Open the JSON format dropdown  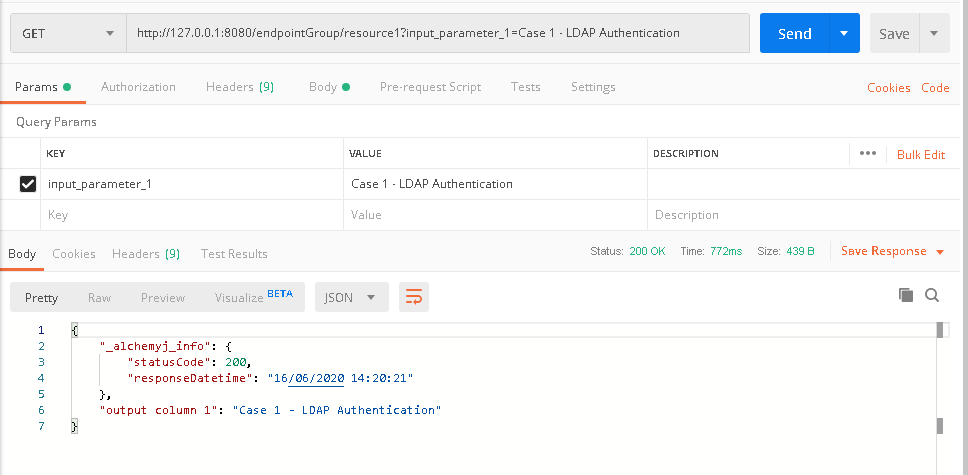click(x=350, y=297)
